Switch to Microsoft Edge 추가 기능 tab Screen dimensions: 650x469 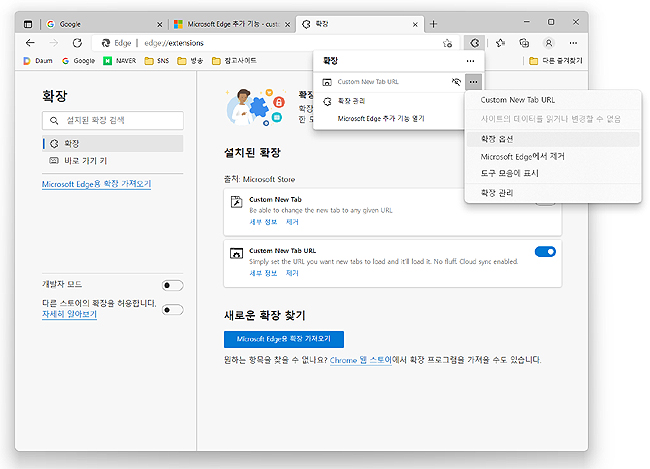click(232, 24)
